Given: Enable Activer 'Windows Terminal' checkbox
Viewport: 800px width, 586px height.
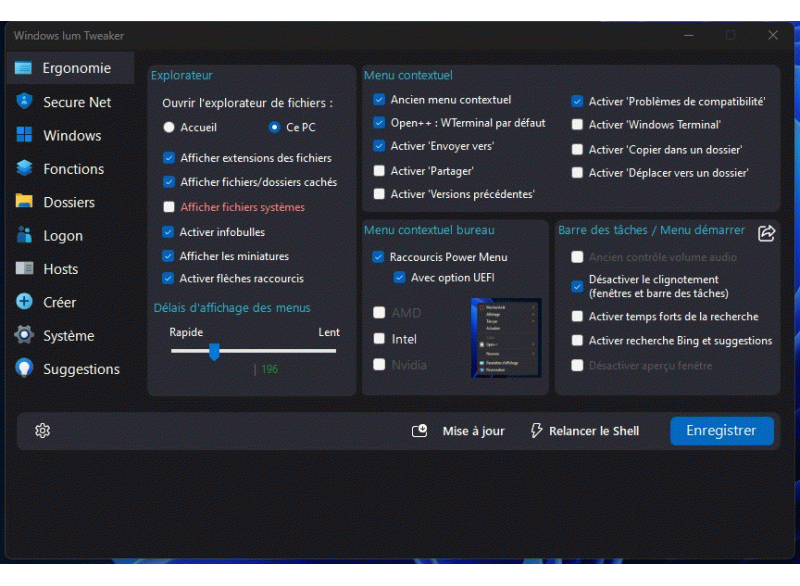Looking at the screenshot, I should pyautogui.click(x=577, y=124).
